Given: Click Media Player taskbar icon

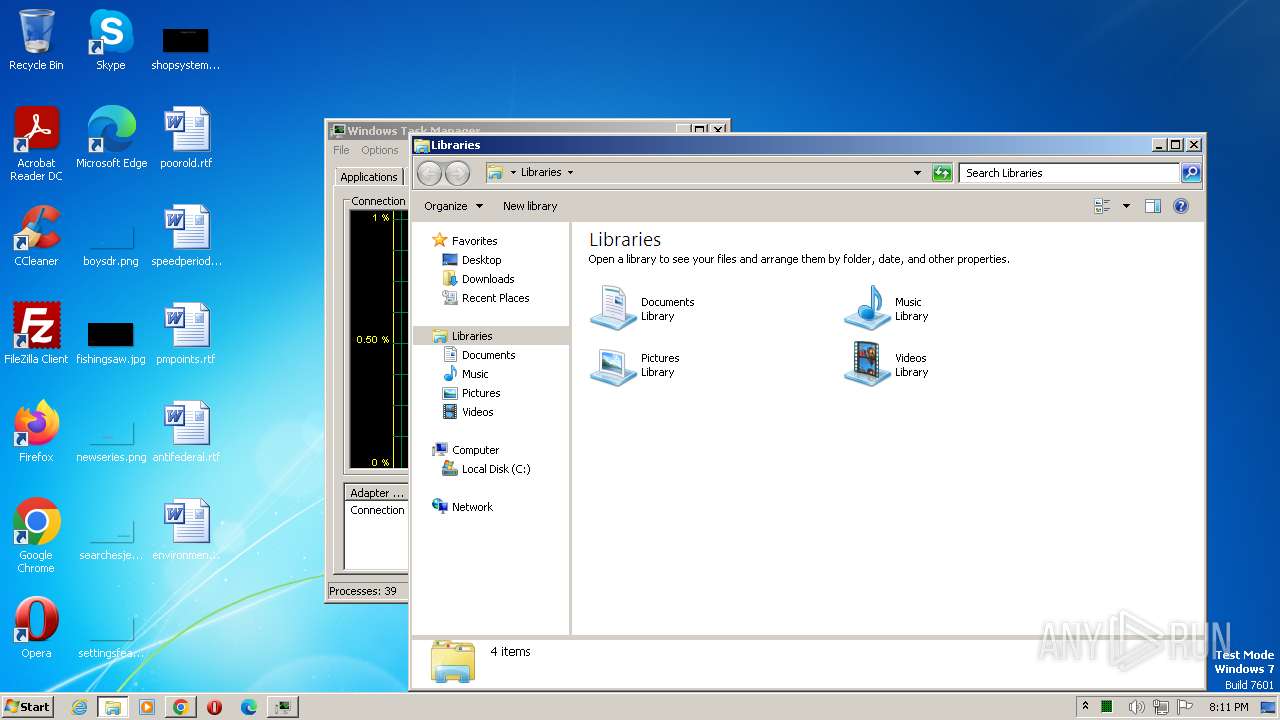Looking at the screenshot, I should [147, 707].
